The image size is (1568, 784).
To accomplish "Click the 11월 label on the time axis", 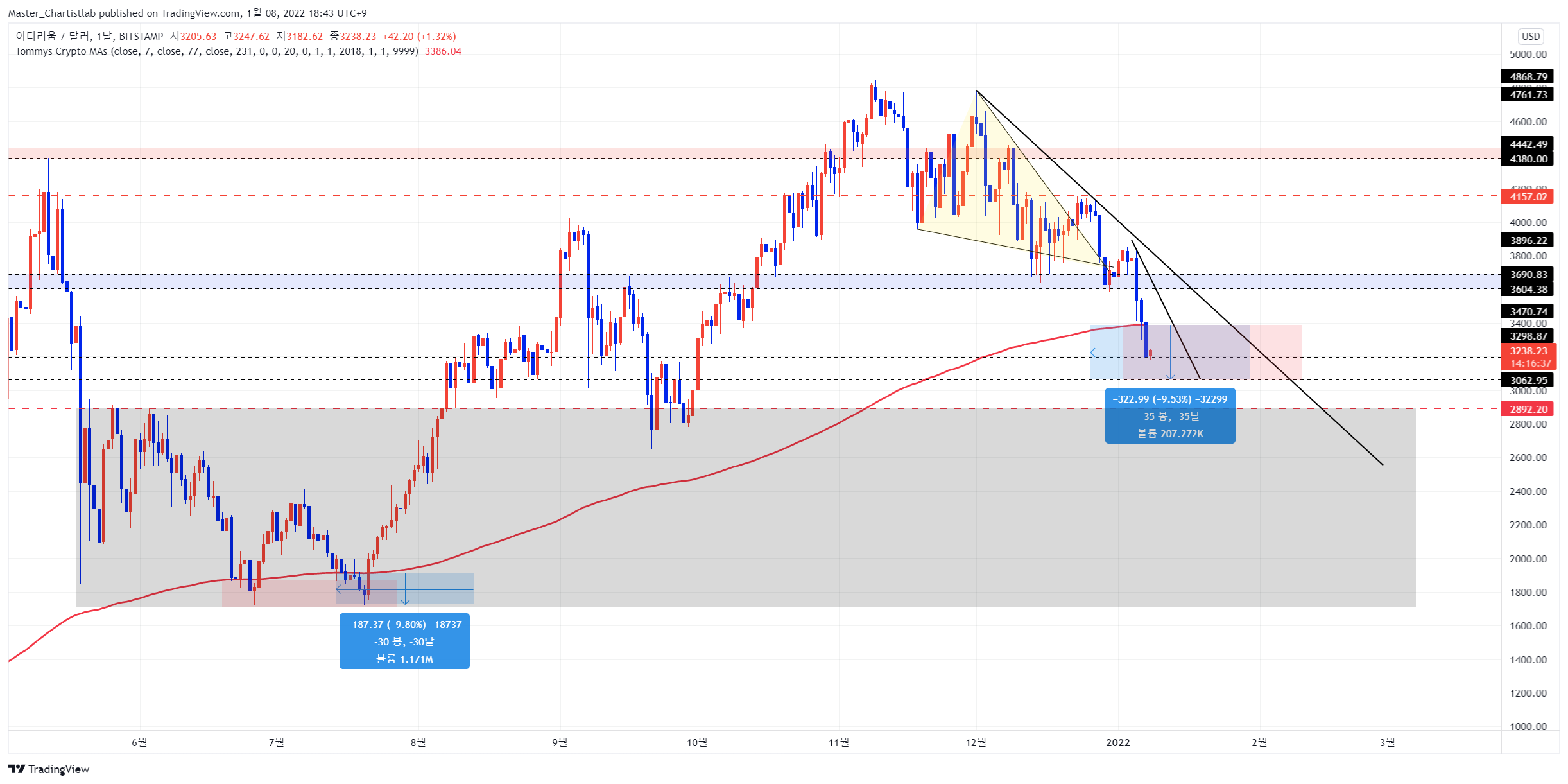I will pyautogui.click(x=839, y=742).
